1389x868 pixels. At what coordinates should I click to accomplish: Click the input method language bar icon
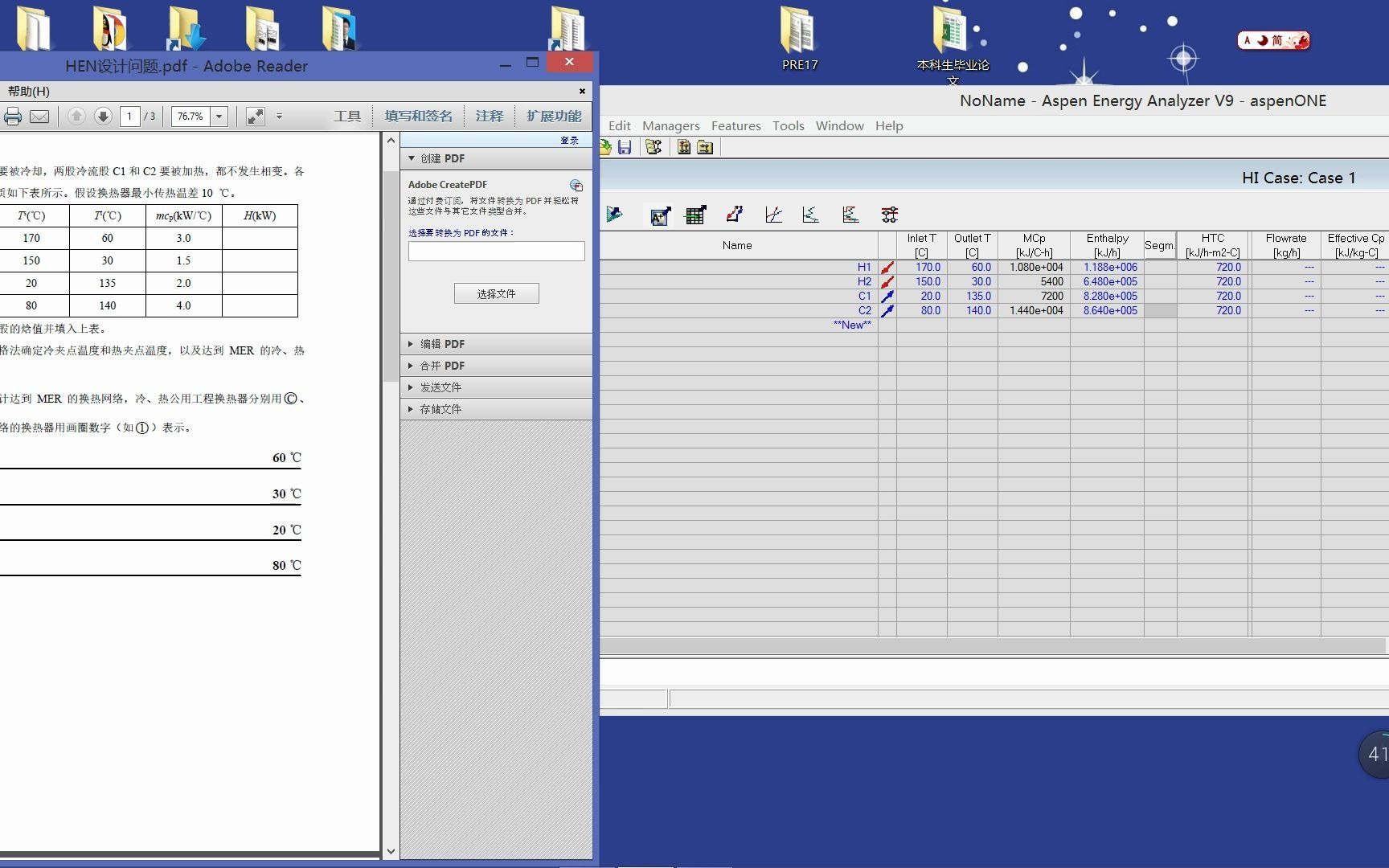tap(1273, 40)
